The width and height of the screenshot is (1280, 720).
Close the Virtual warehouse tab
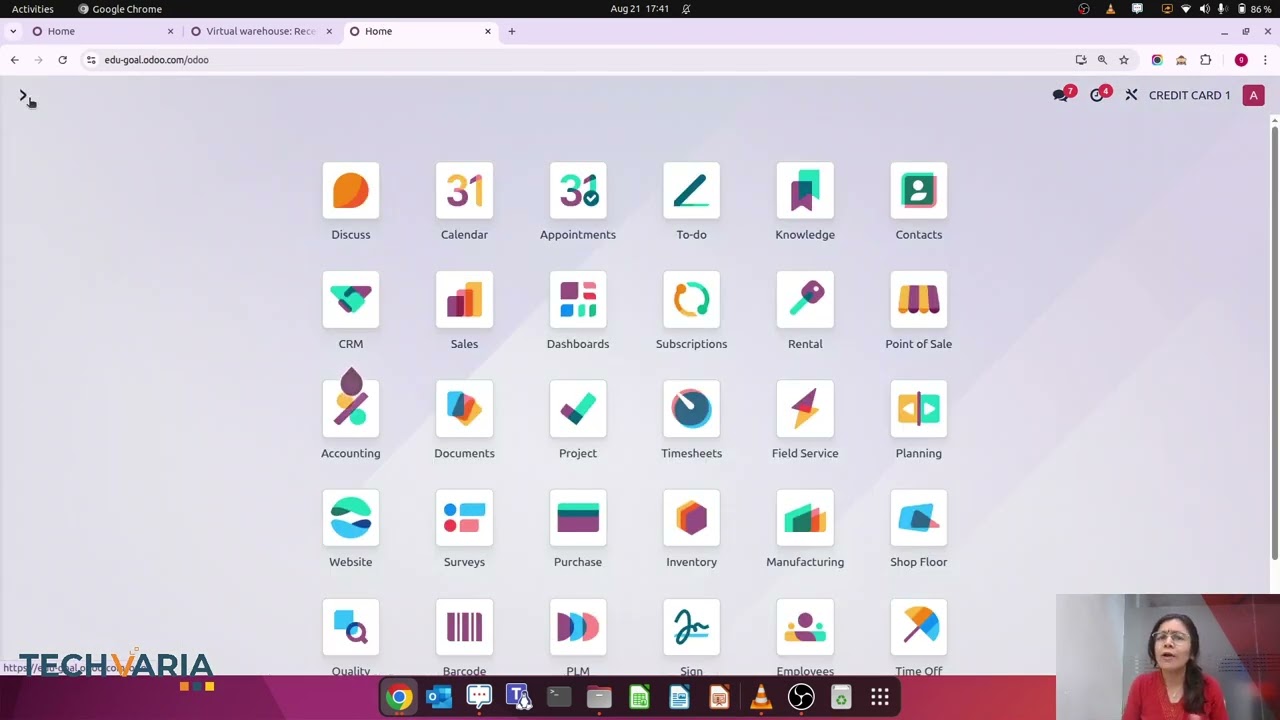tap(329, 31)
